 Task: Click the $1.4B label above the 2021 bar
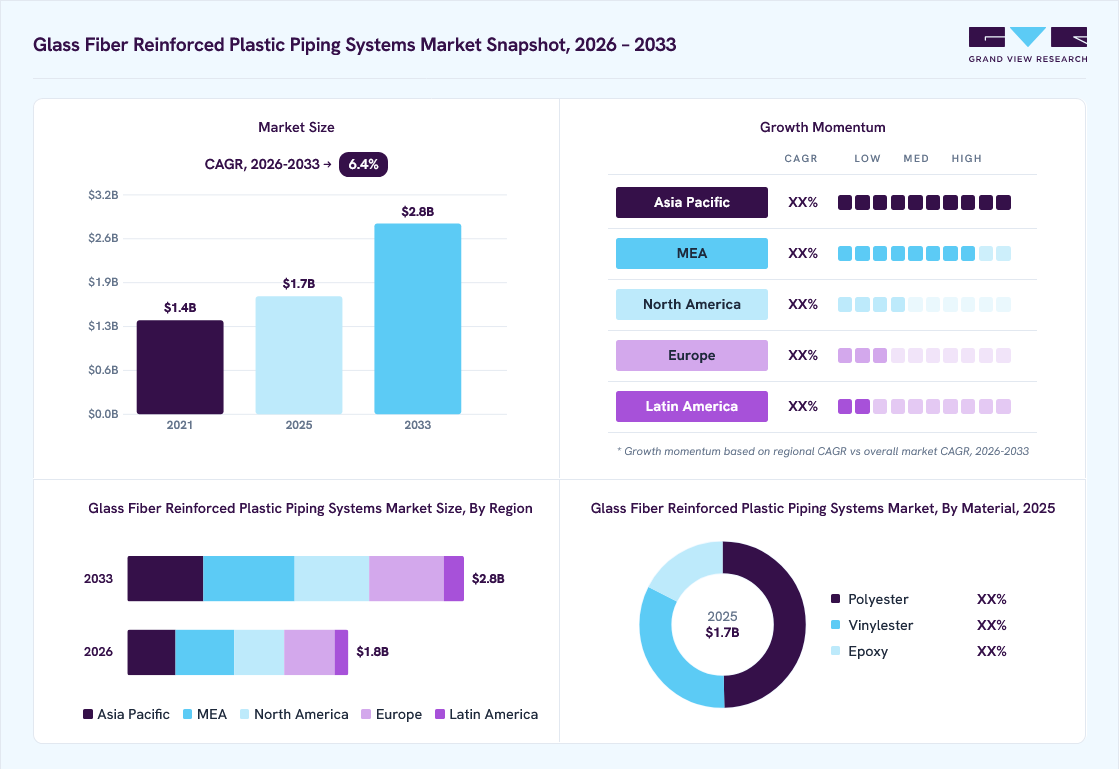coord(180,308)
